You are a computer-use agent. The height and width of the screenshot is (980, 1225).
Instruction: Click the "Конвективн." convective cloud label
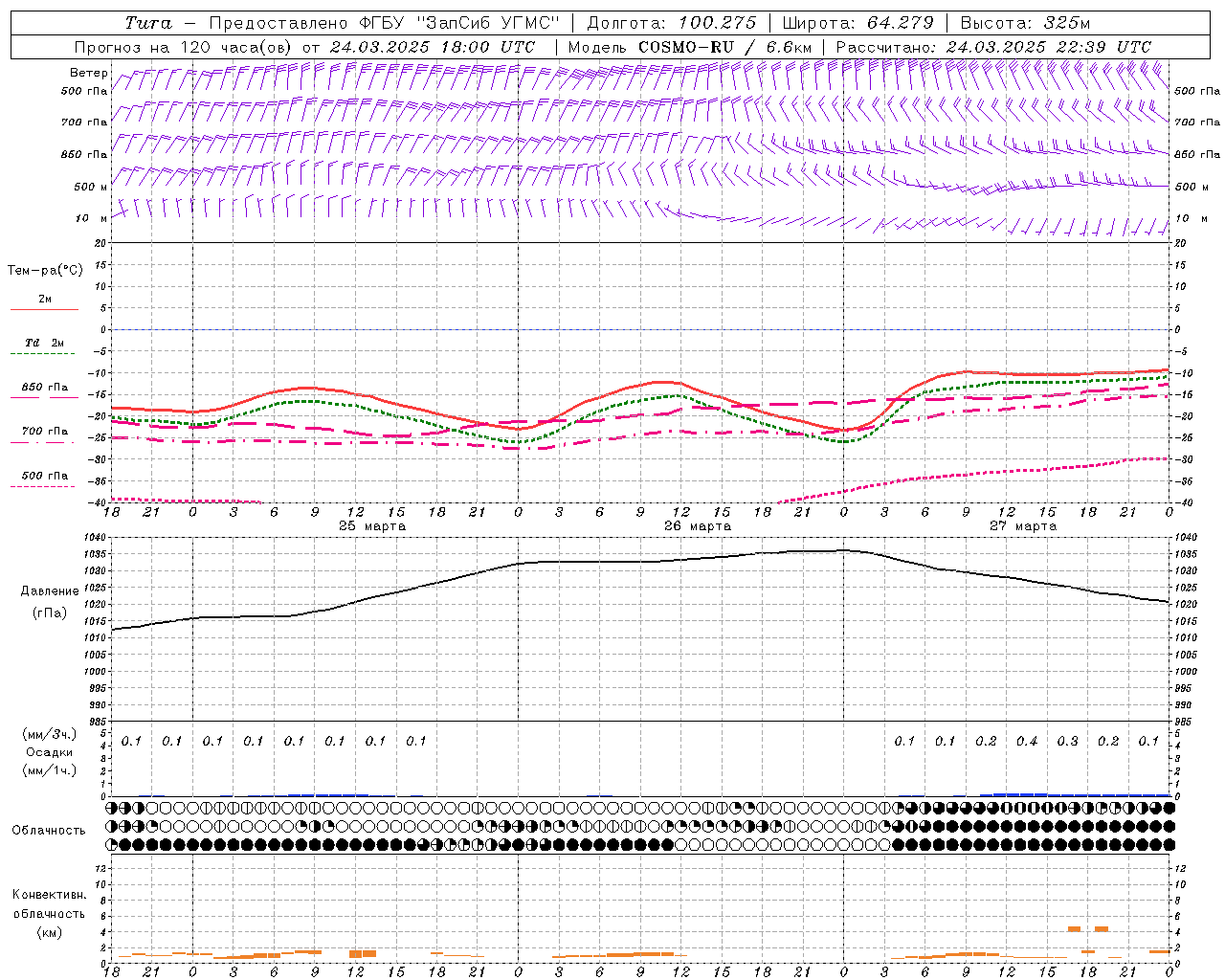pos(49,895)
